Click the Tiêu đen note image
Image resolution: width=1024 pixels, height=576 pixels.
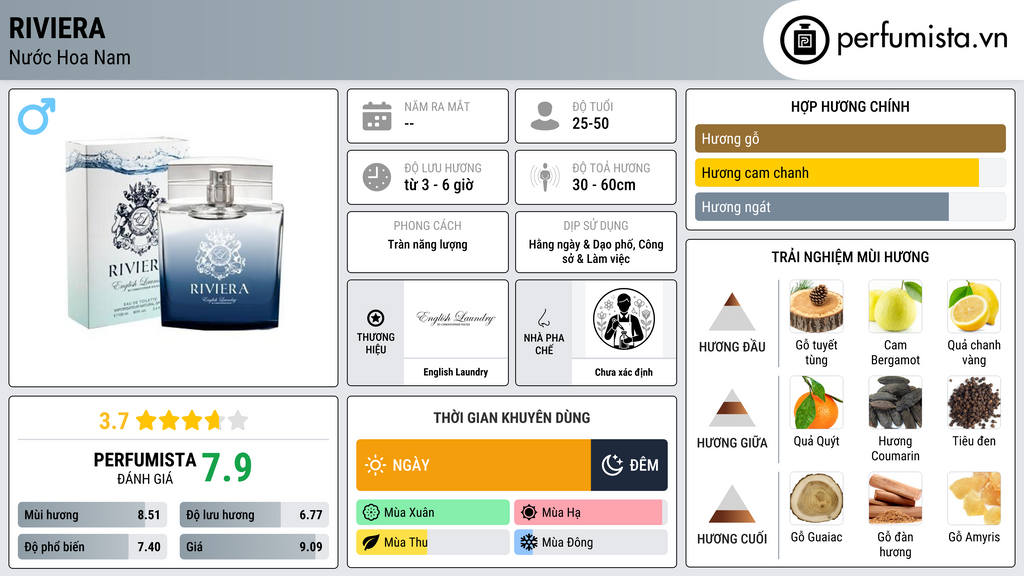tap(974, 403)
